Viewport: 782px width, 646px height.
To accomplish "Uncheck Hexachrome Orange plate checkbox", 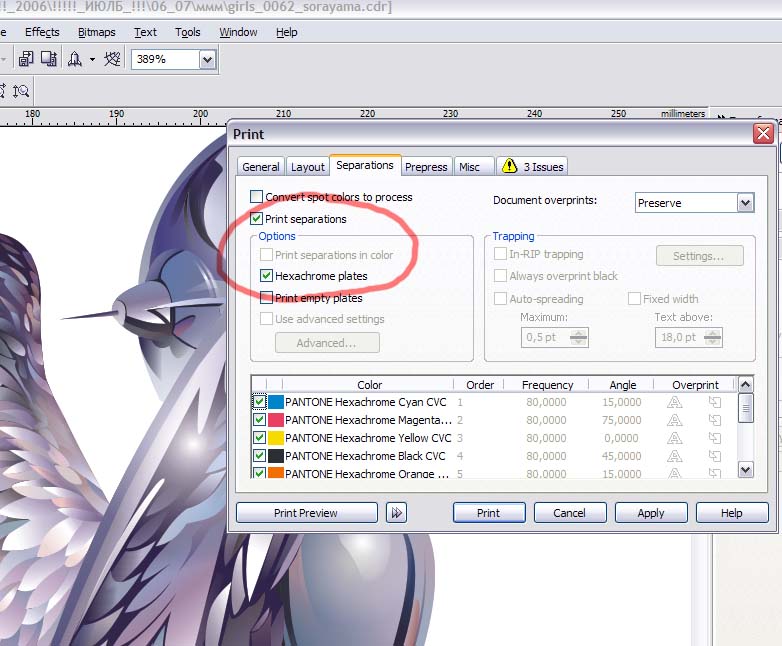I will (x=259, y=472).
